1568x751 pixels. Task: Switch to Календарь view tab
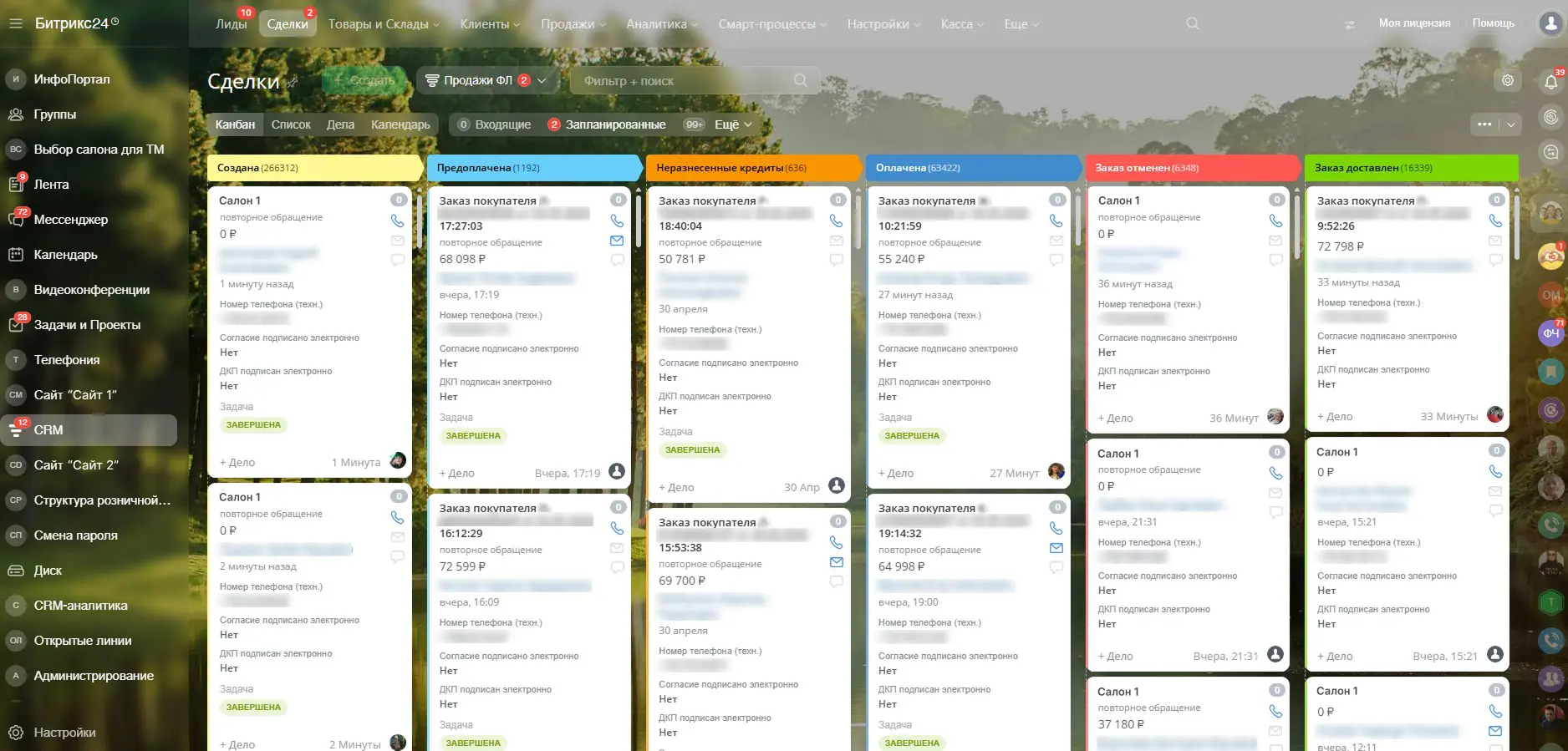tap(400, 124)
